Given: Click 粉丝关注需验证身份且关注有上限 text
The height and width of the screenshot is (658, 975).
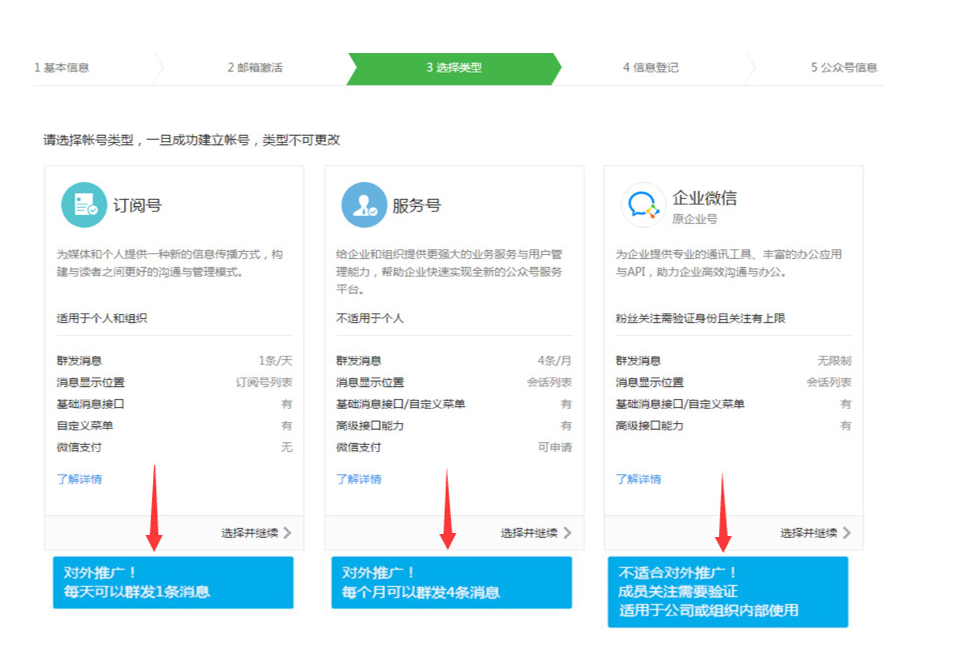Looking at the screenshot, I should 701,318.
